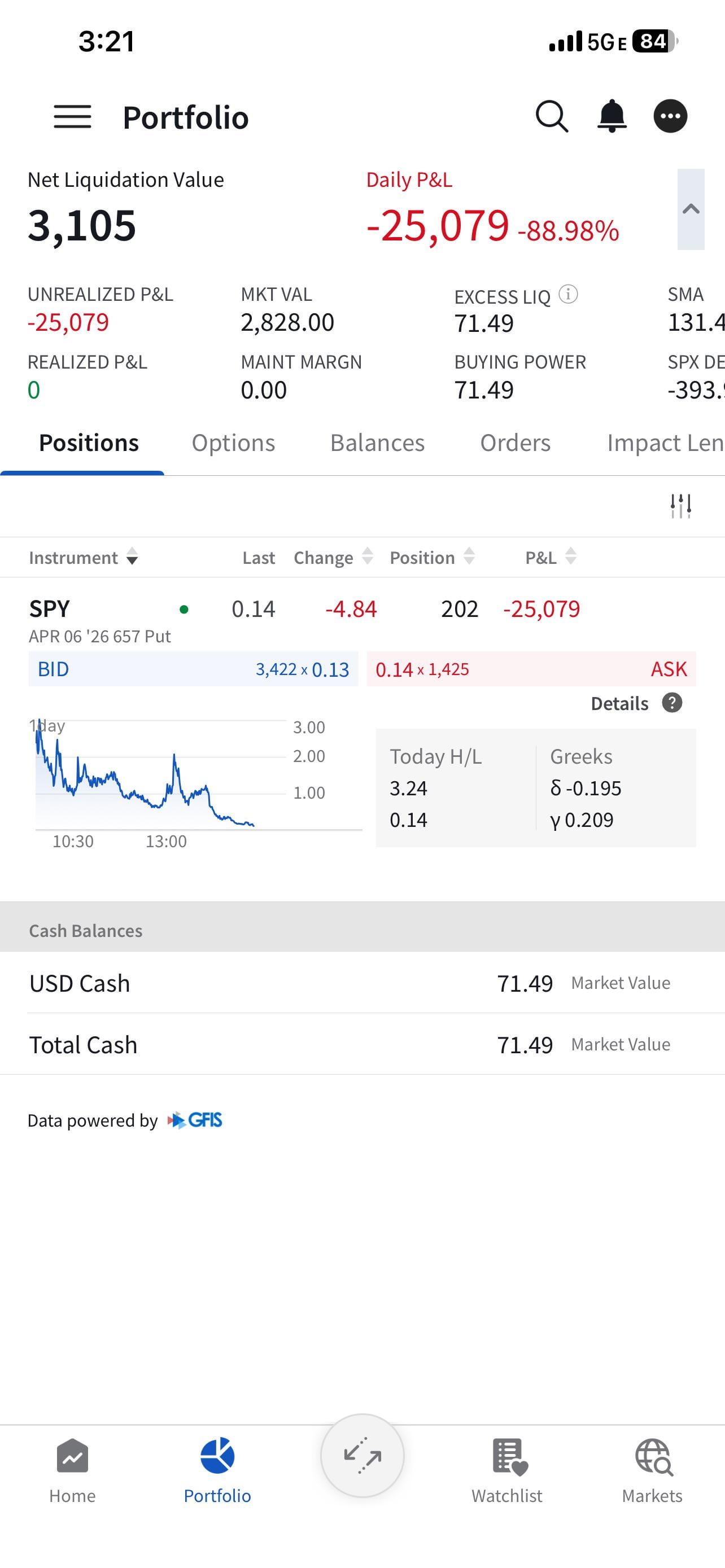Open the positions column settings sliders
This screenshot has width=725, height=1568.
(x=680, y=506)
